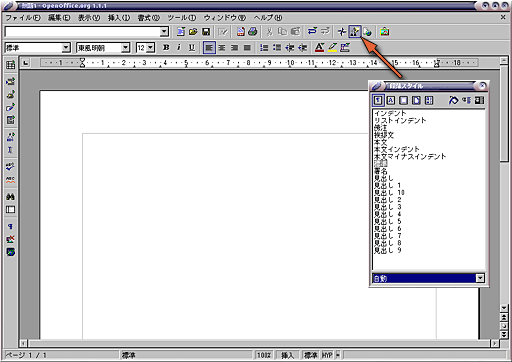Viewport: 512px width, 362px height.
Task: Toggle nonprinting characters pilcrow icon
Action: (x=10, y=226)
